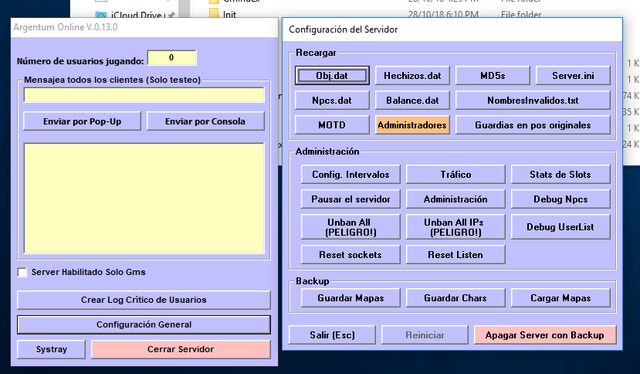Click Salir (Esc) button
Image resolution: width=640 pixels, height=374 pixels.
click(332, 335)
